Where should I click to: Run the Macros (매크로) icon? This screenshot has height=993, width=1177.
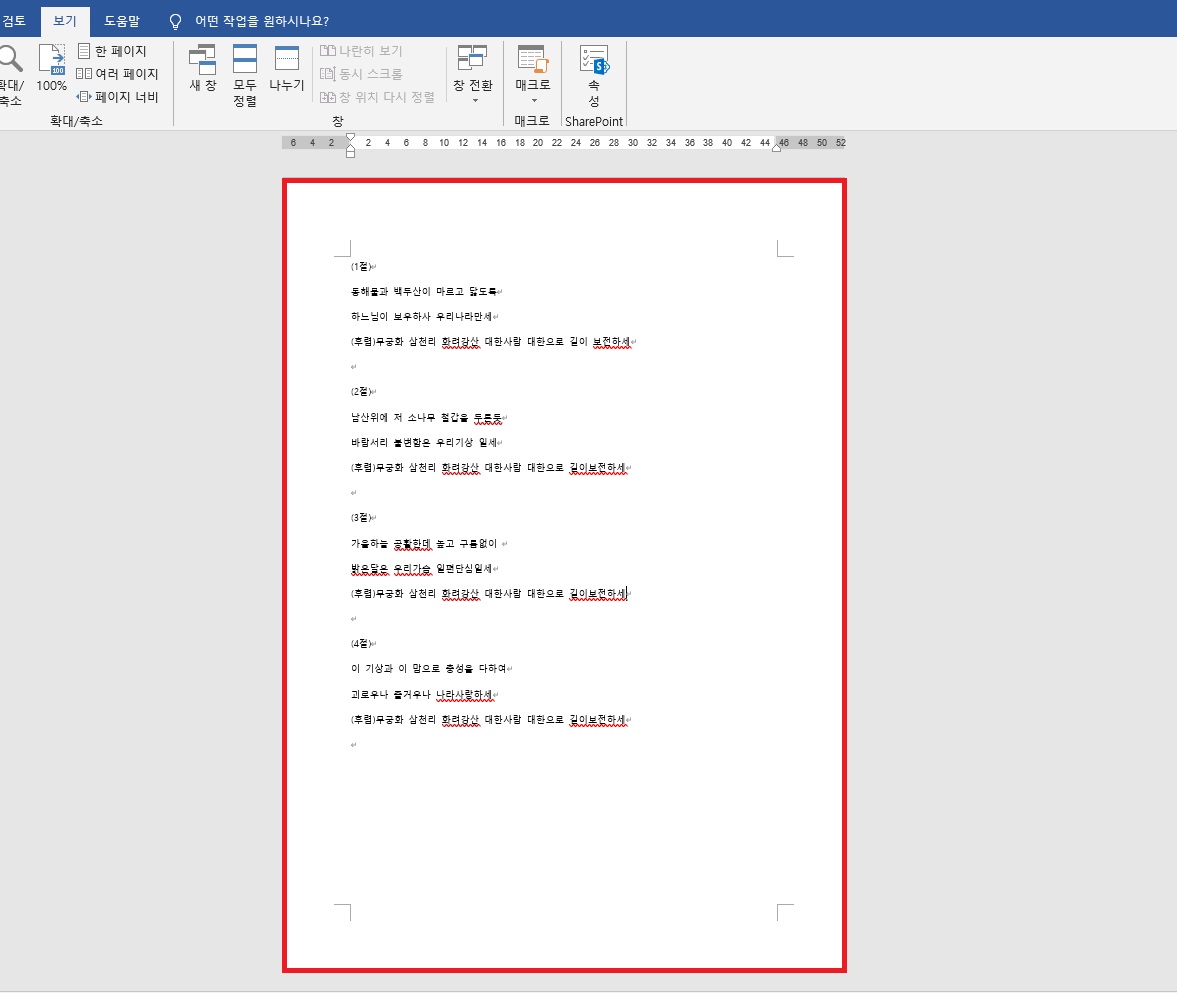pos(533,60)
